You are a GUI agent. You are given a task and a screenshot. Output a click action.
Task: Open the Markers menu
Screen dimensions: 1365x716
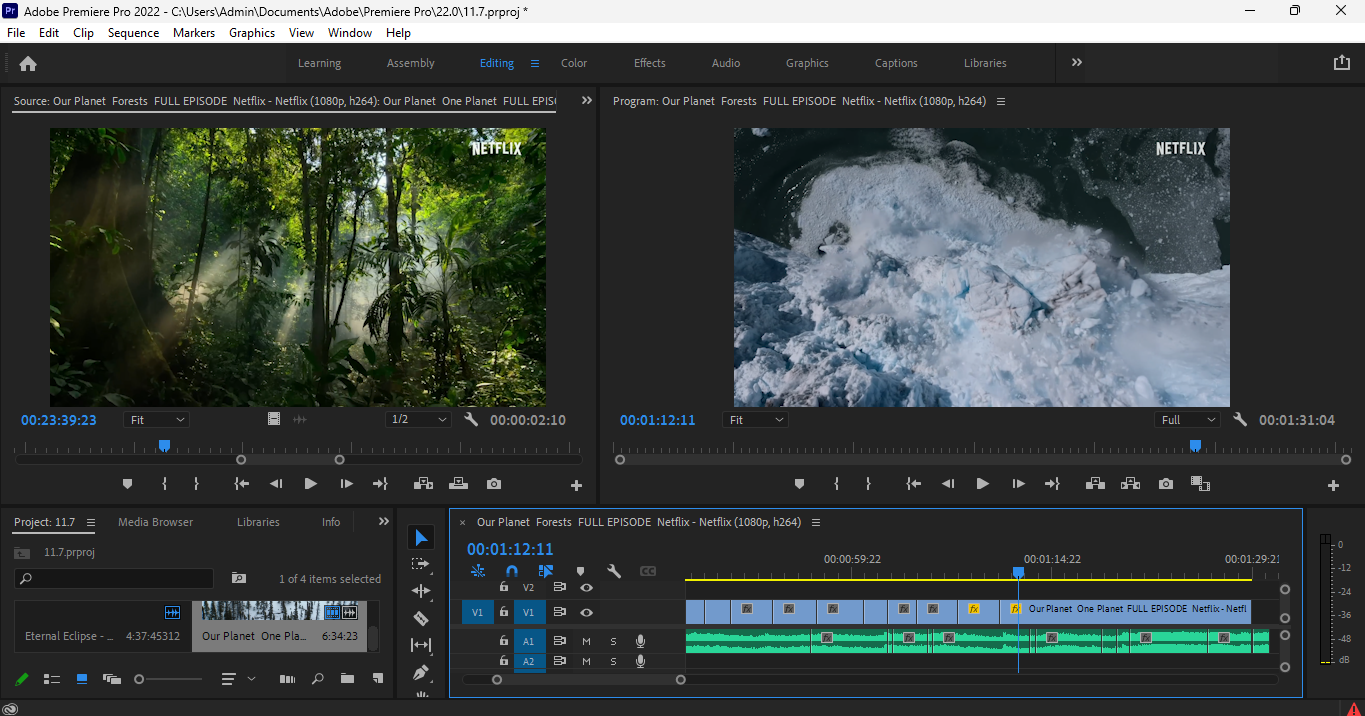click(194, 33)
